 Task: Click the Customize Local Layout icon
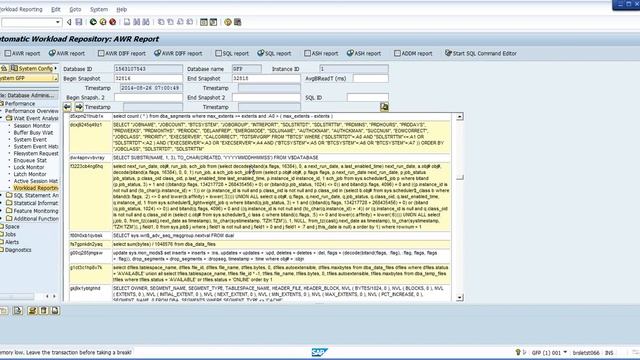click(238, 22)
